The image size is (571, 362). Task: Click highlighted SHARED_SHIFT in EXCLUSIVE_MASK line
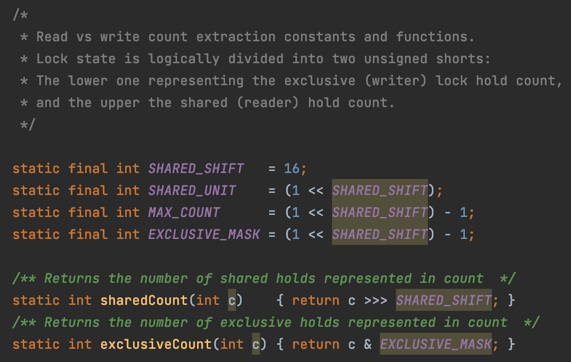[x=380, y=234]
